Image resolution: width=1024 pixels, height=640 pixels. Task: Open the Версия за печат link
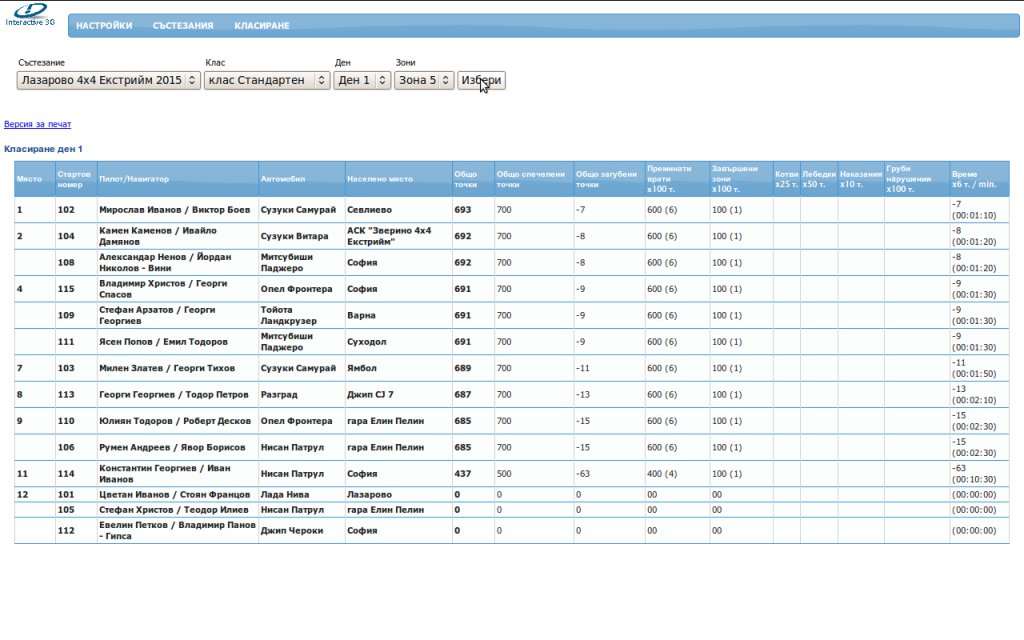[38, 125]
